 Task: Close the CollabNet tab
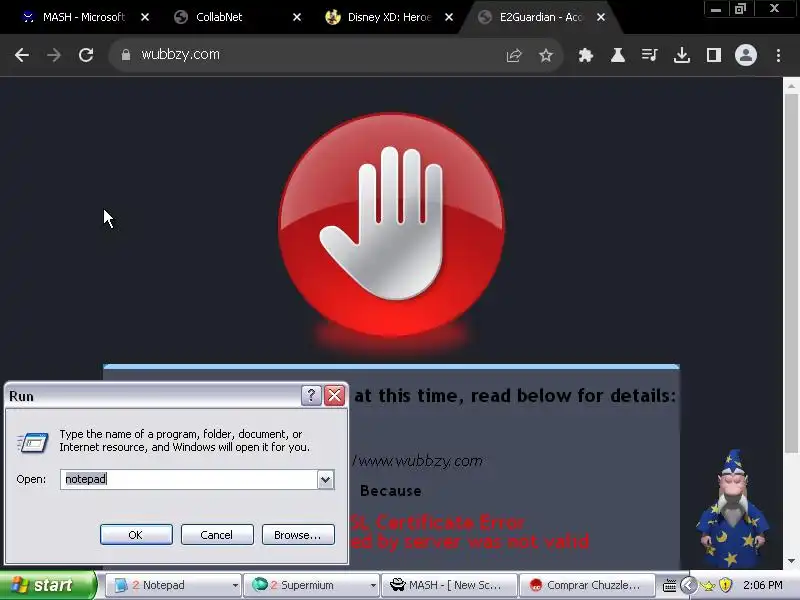[x=297, y=17]
